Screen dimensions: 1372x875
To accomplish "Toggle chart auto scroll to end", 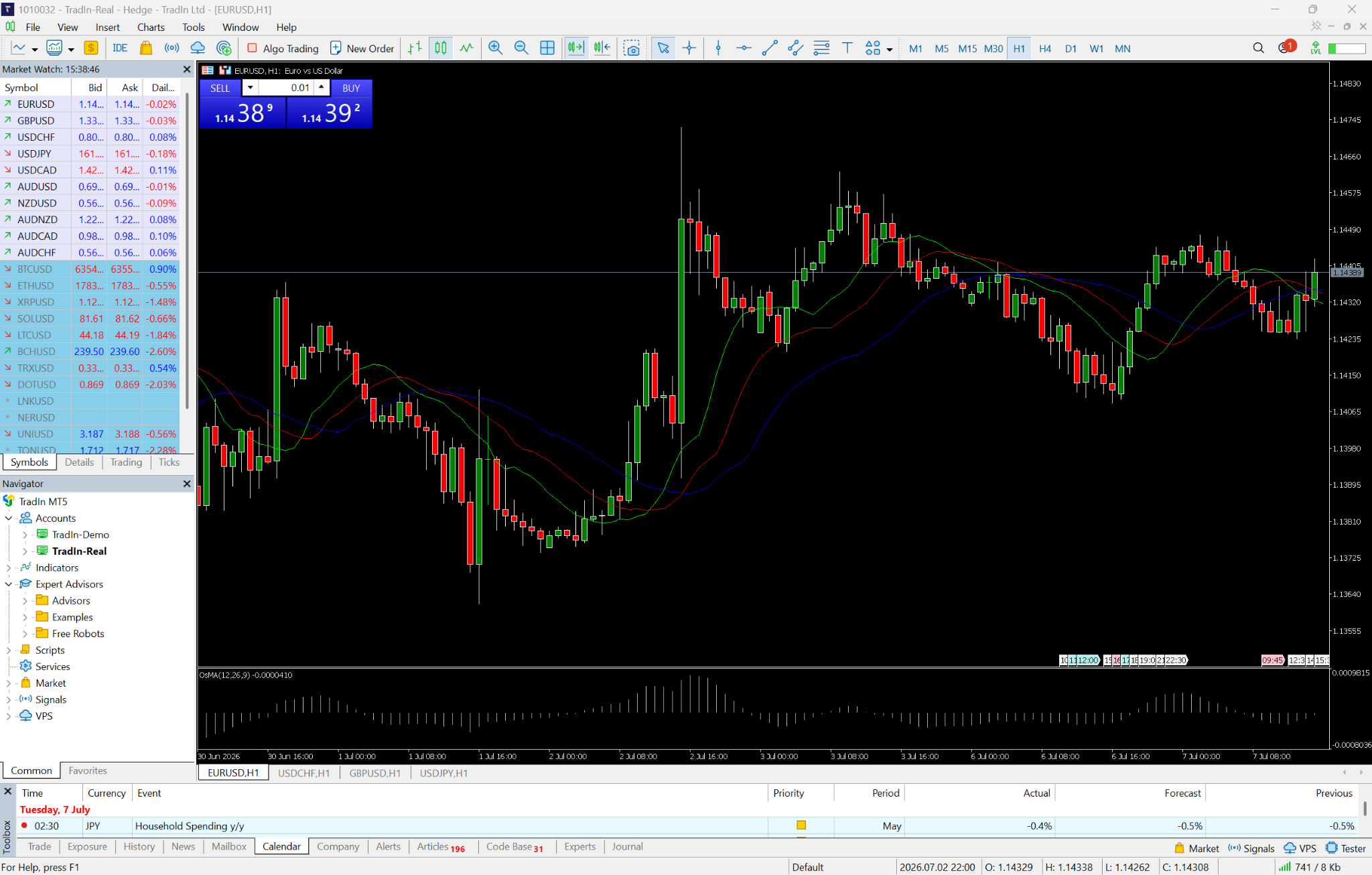I will [575, 48].
